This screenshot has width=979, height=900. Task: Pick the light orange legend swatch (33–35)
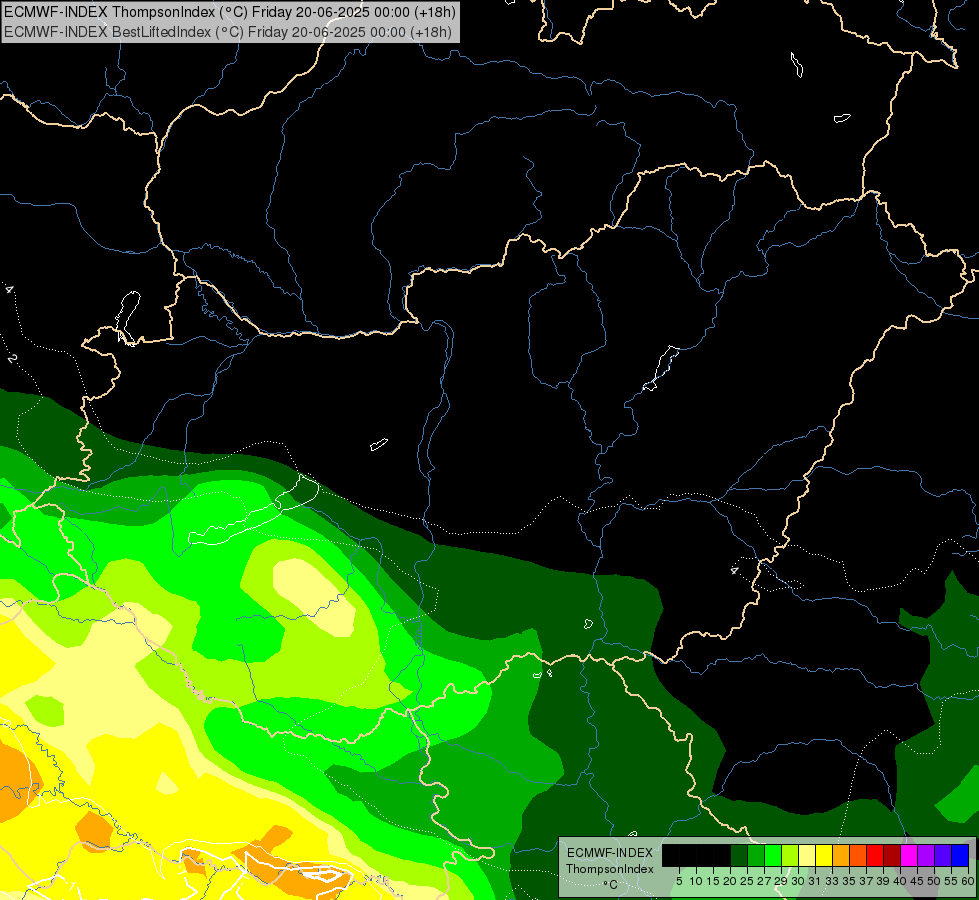841,855
